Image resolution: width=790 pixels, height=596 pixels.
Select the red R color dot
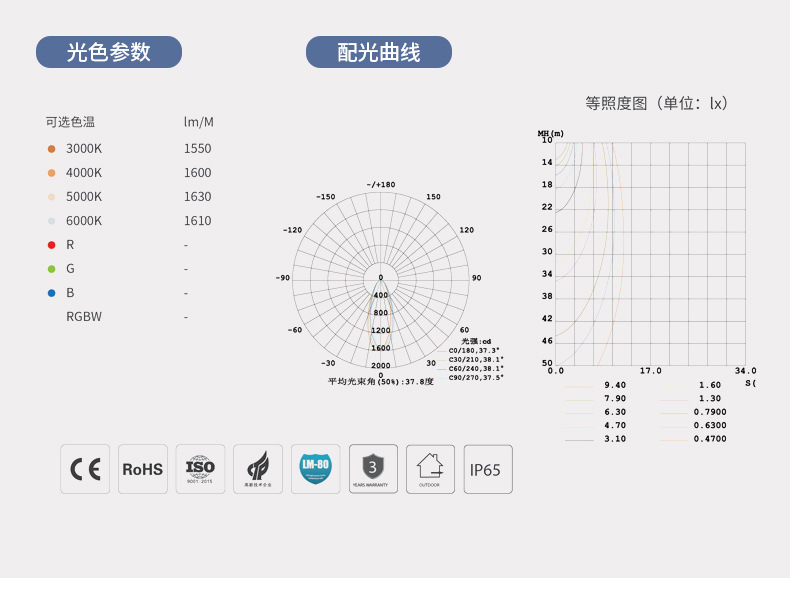point(51,245)
